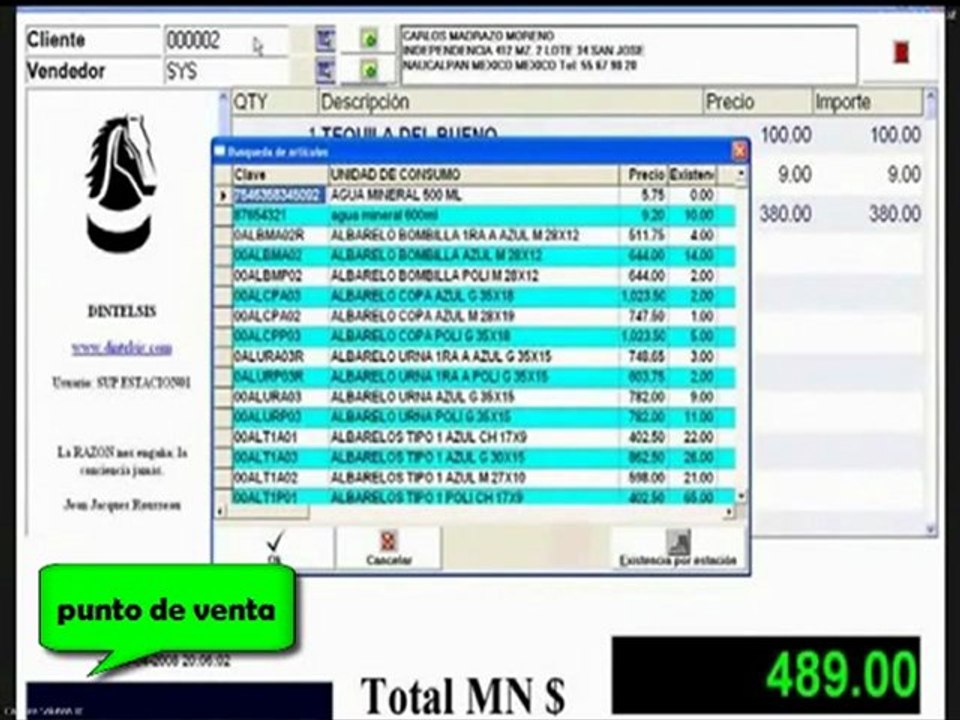Click price 511.75 in article list
960x720 pixels.
[x=646, y=236]
